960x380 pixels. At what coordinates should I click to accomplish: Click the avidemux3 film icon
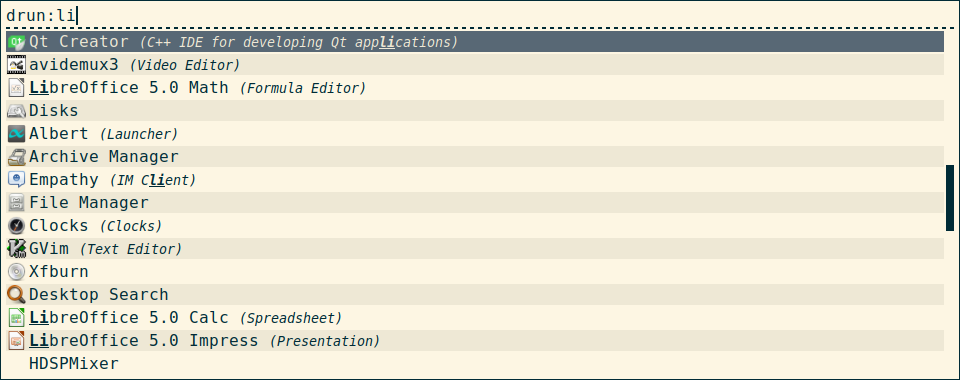(16, 65)
